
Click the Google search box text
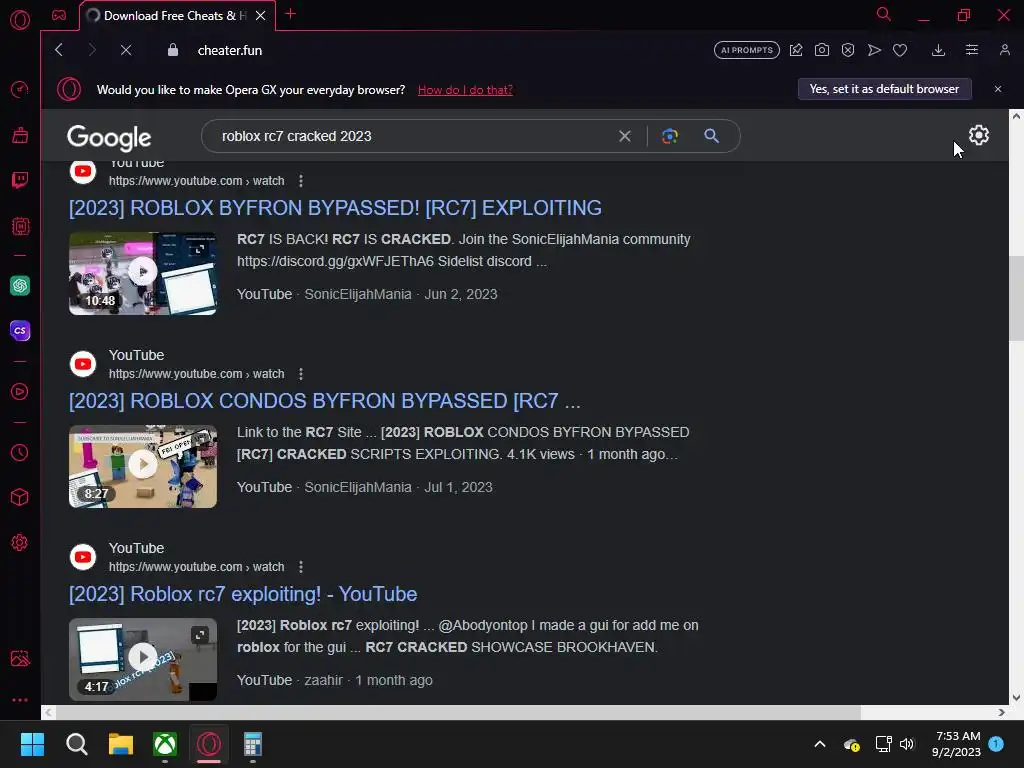(x=296, y=136)
